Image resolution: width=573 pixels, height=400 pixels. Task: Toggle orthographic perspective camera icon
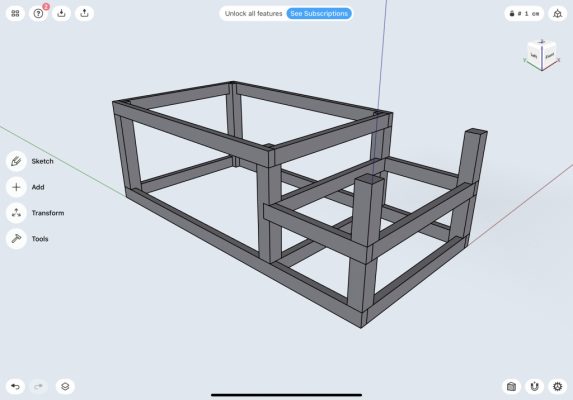pyautogui.click(x=558, y=14)
